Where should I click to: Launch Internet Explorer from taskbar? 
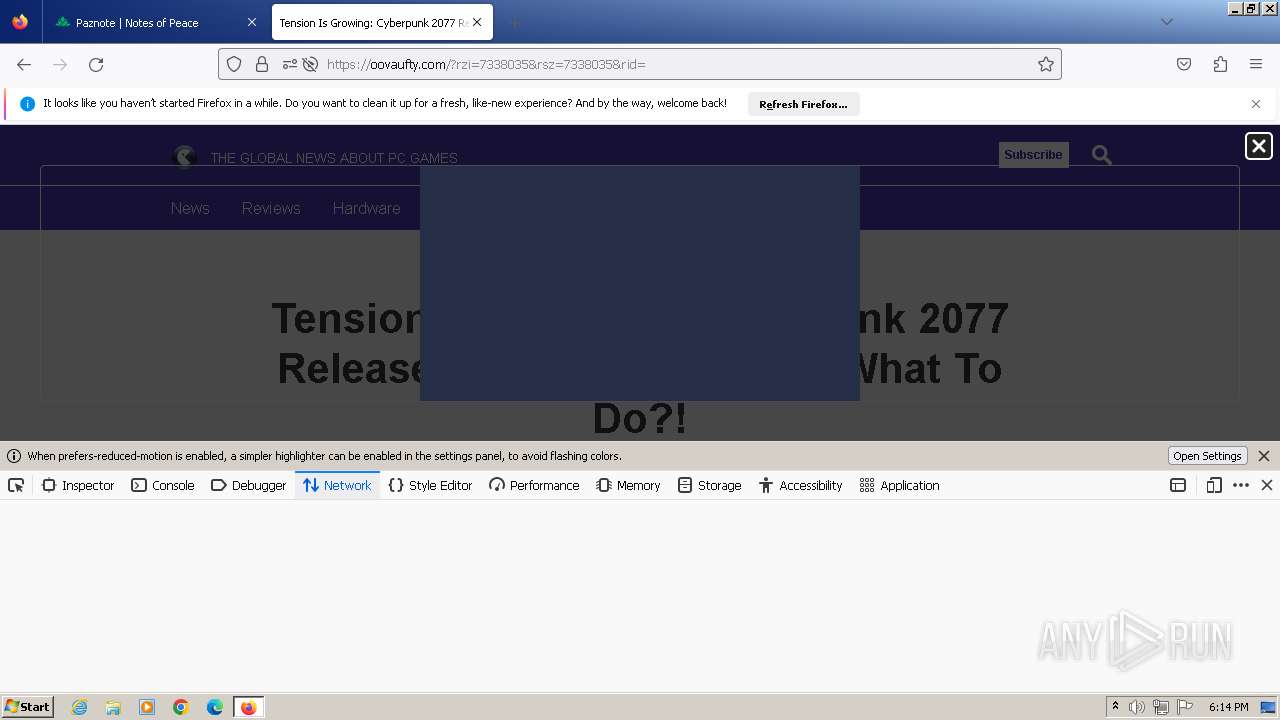(80, 707)
